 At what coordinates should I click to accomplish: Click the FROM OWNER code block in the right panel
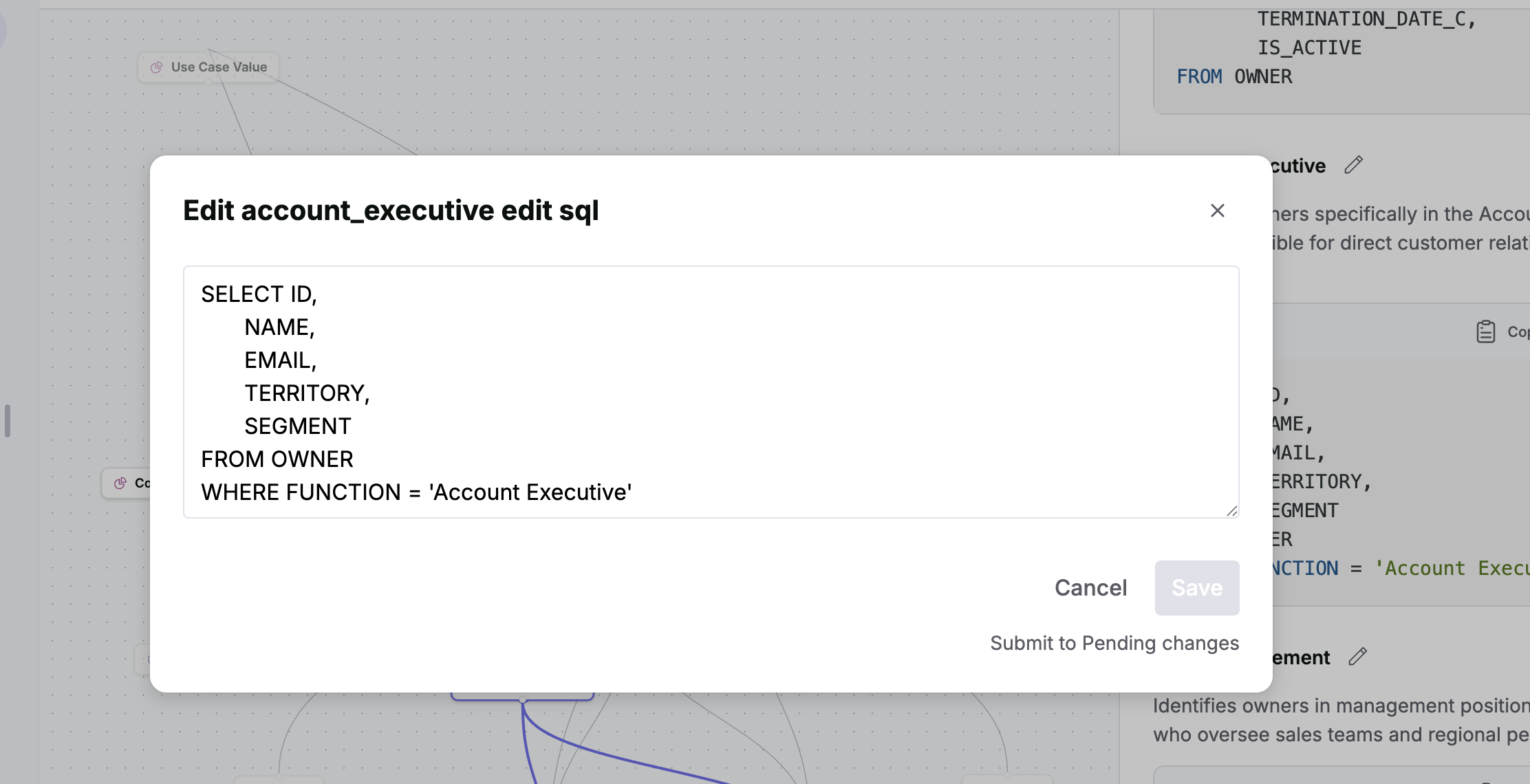(1234, 76)
